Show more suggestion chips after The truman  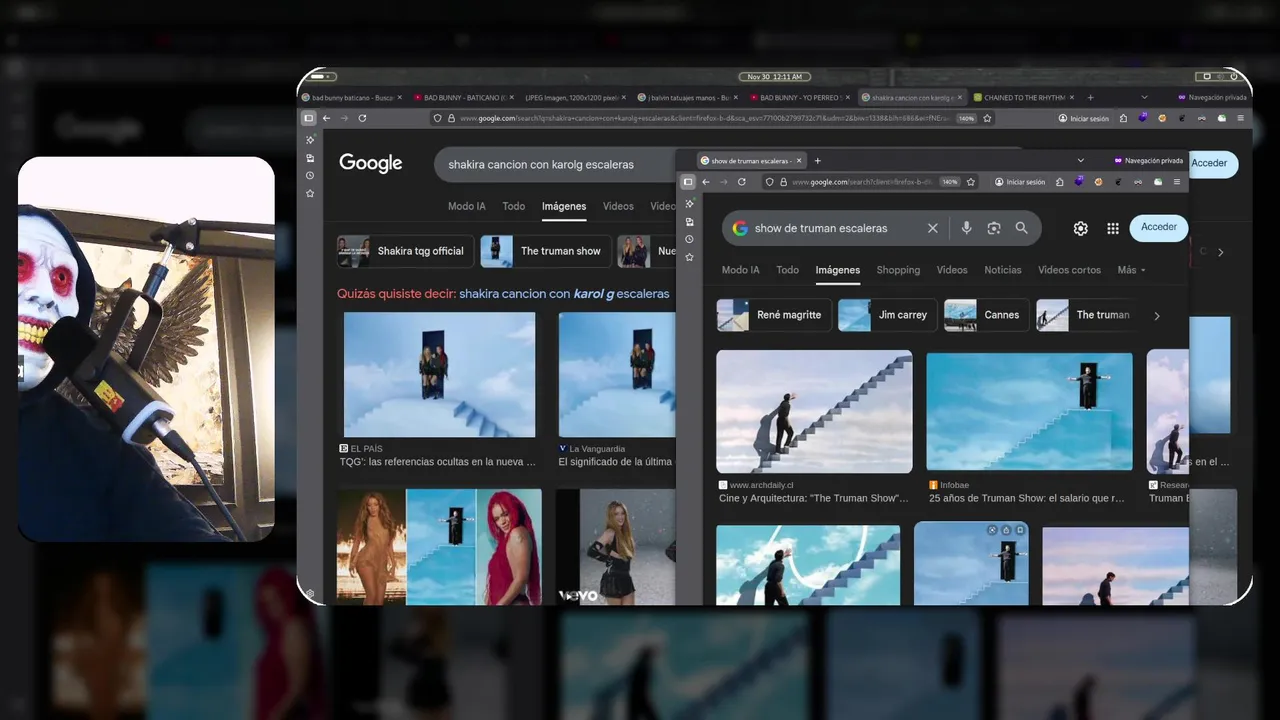coord(1157,316)
